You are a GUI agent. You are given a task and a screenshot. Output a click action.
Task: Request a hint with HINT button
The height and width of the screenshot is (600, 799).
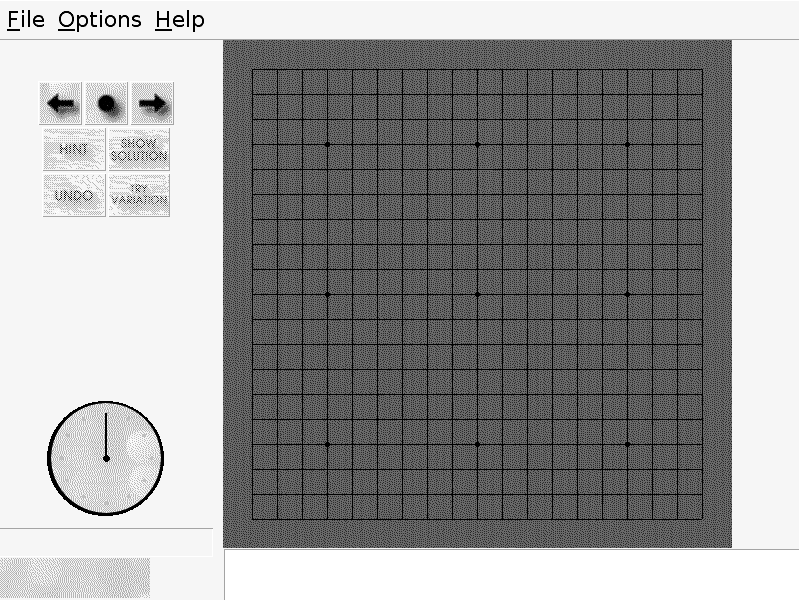(74, 149)
